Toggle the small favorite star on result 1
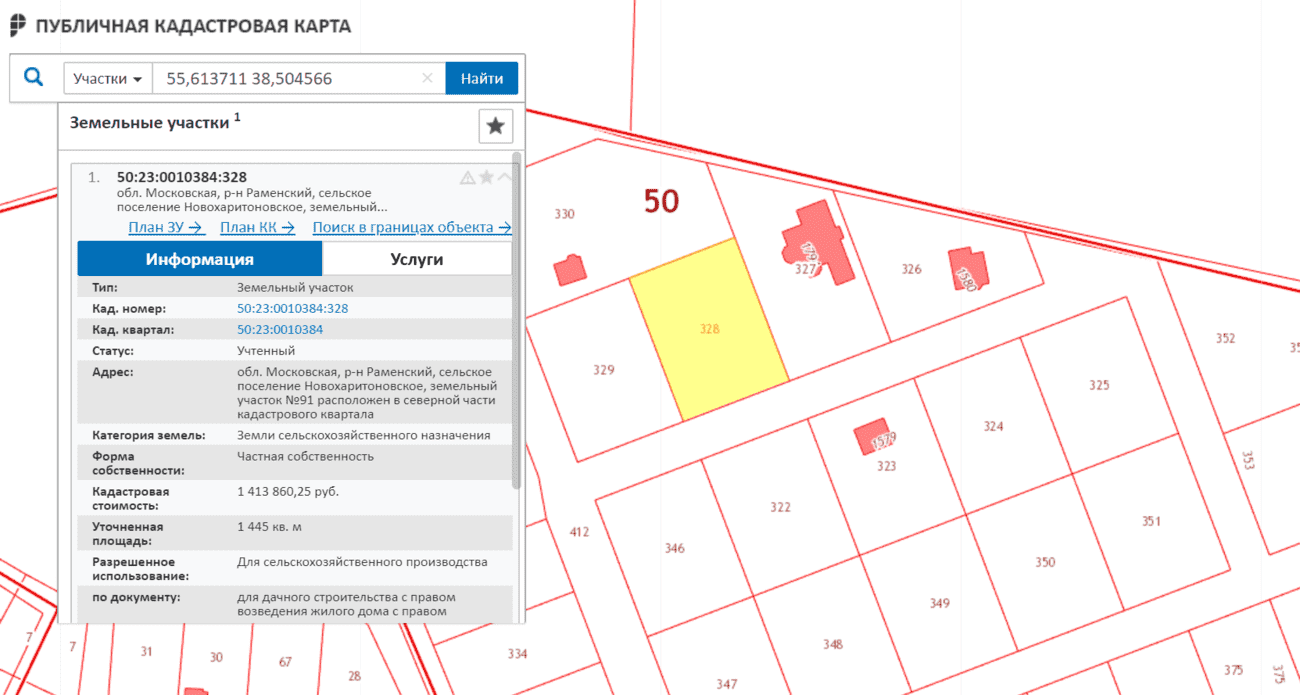The height and width of the screenshot is (695, 1300). click(486, 177)
